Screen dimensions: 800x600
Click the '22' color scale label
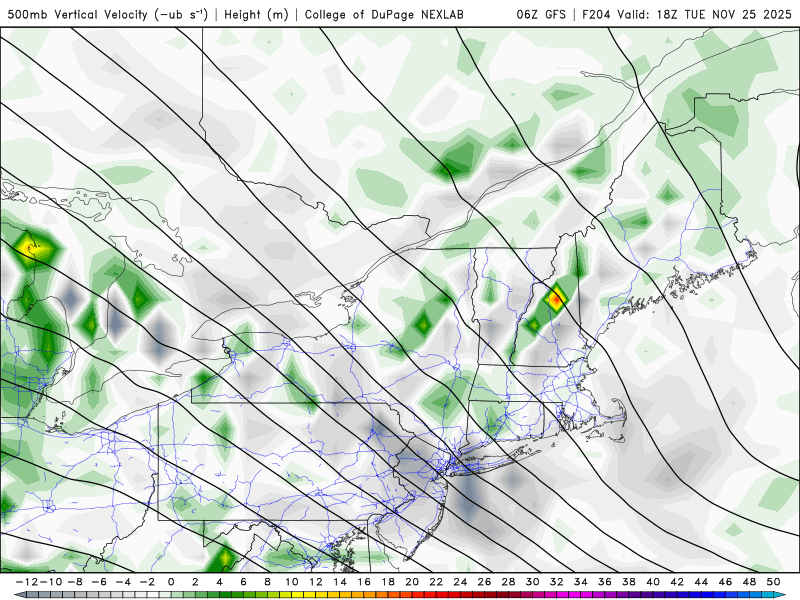(436, 582)
